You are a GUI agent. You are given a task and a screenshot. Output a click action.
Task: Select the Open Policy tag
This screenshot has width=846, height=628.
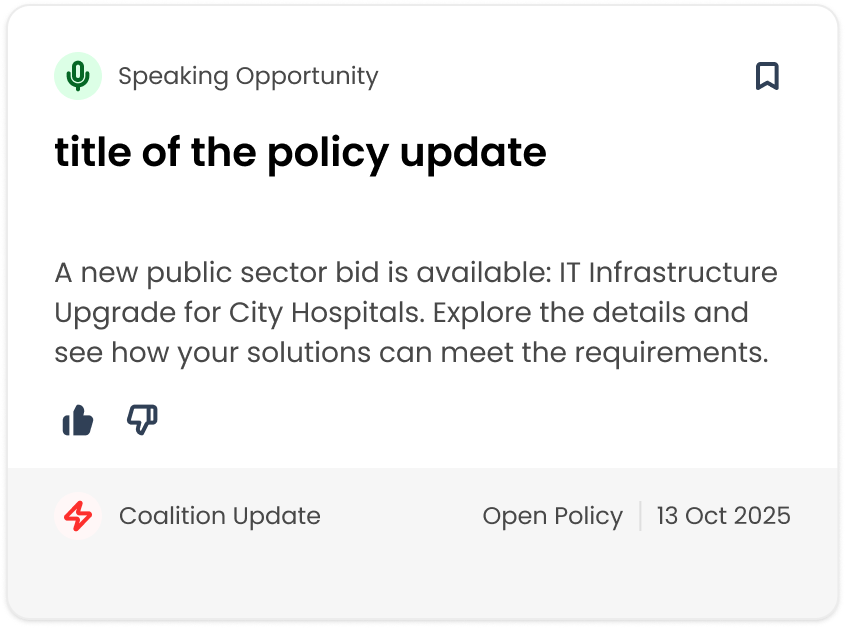point(552,516)
